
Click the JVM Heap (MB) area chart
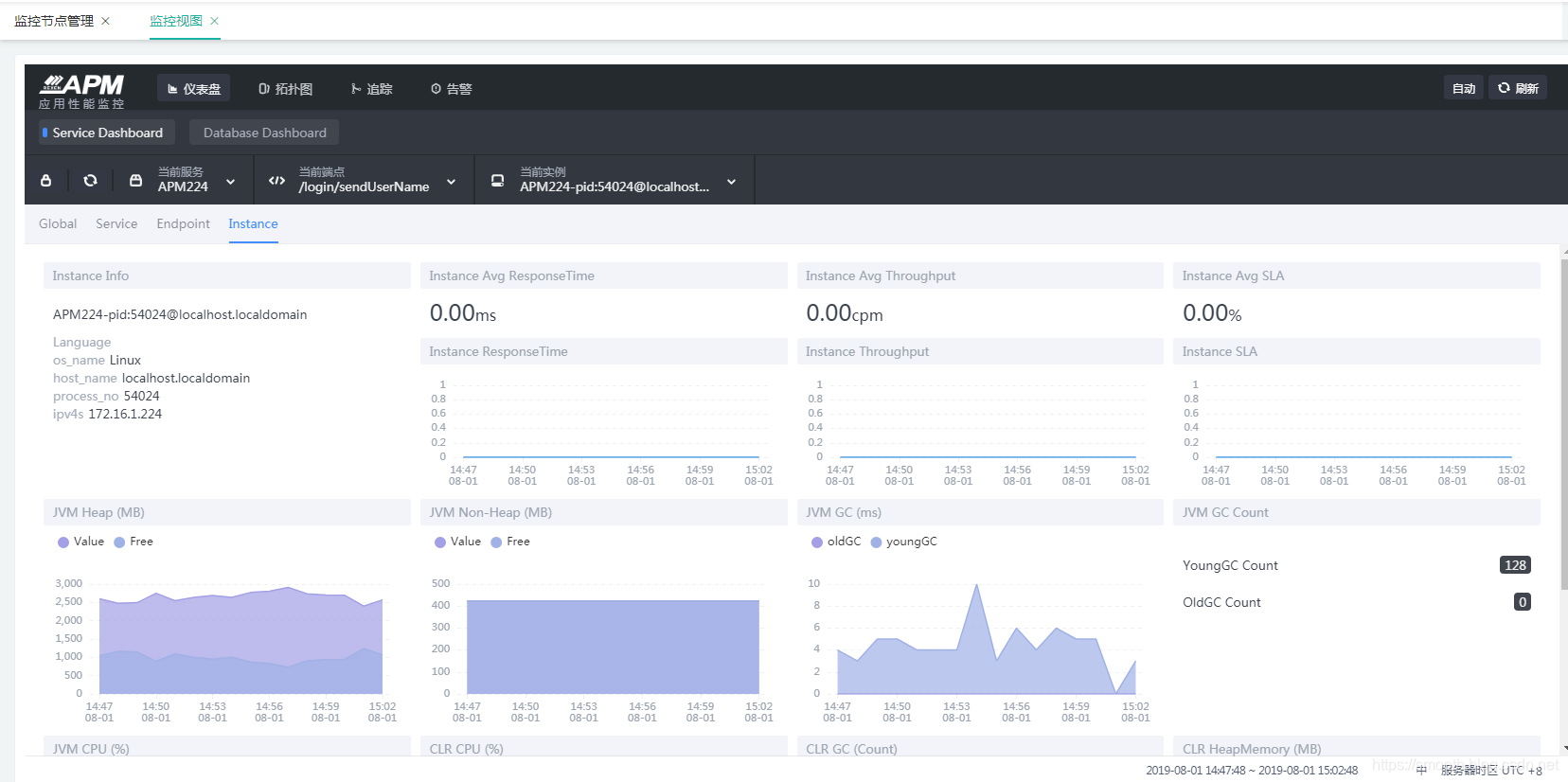coord(241,640)
